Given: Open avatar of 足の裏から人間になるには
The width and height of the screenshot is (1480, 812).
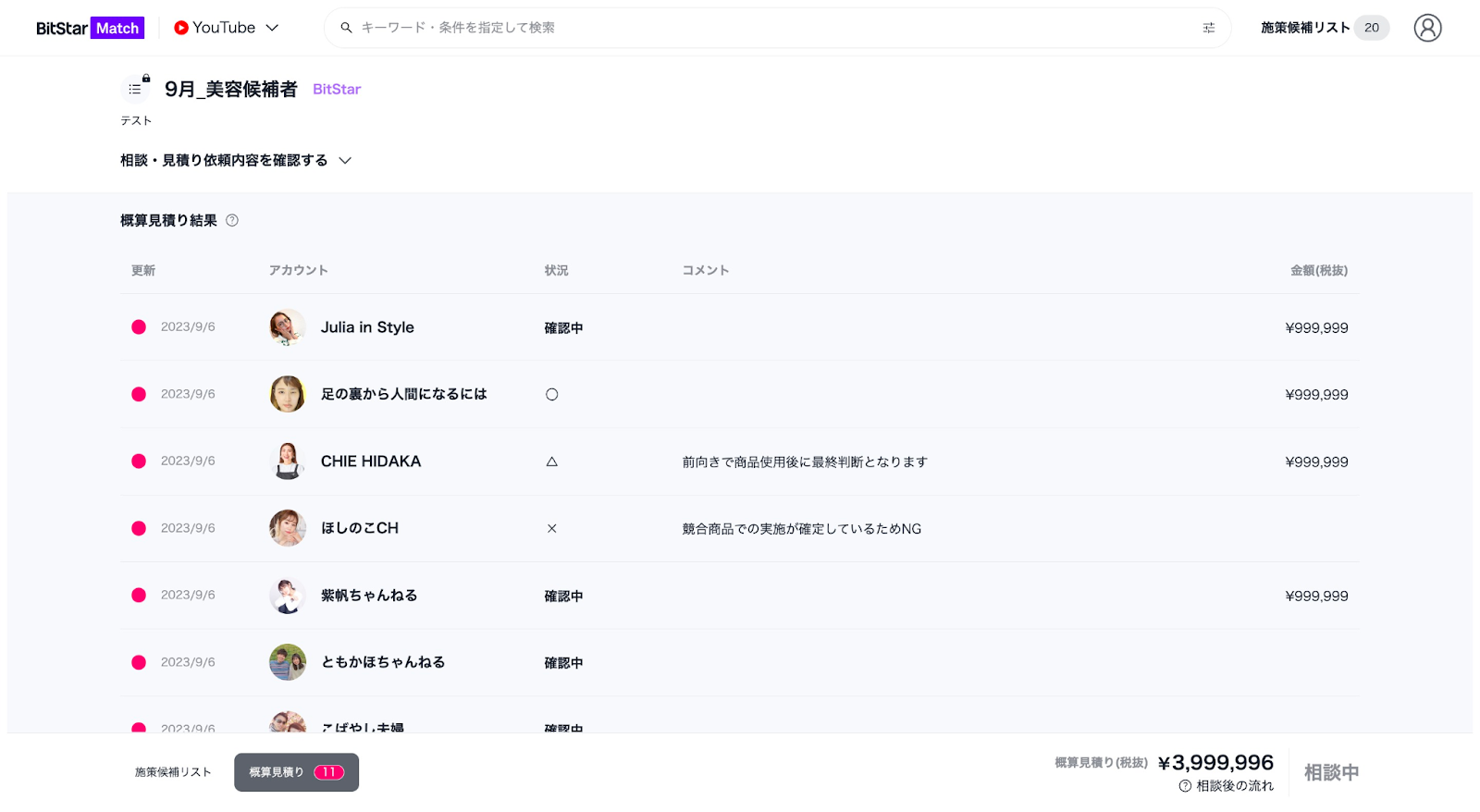Looking at the screenshot, I should click(x=288, y=394).
